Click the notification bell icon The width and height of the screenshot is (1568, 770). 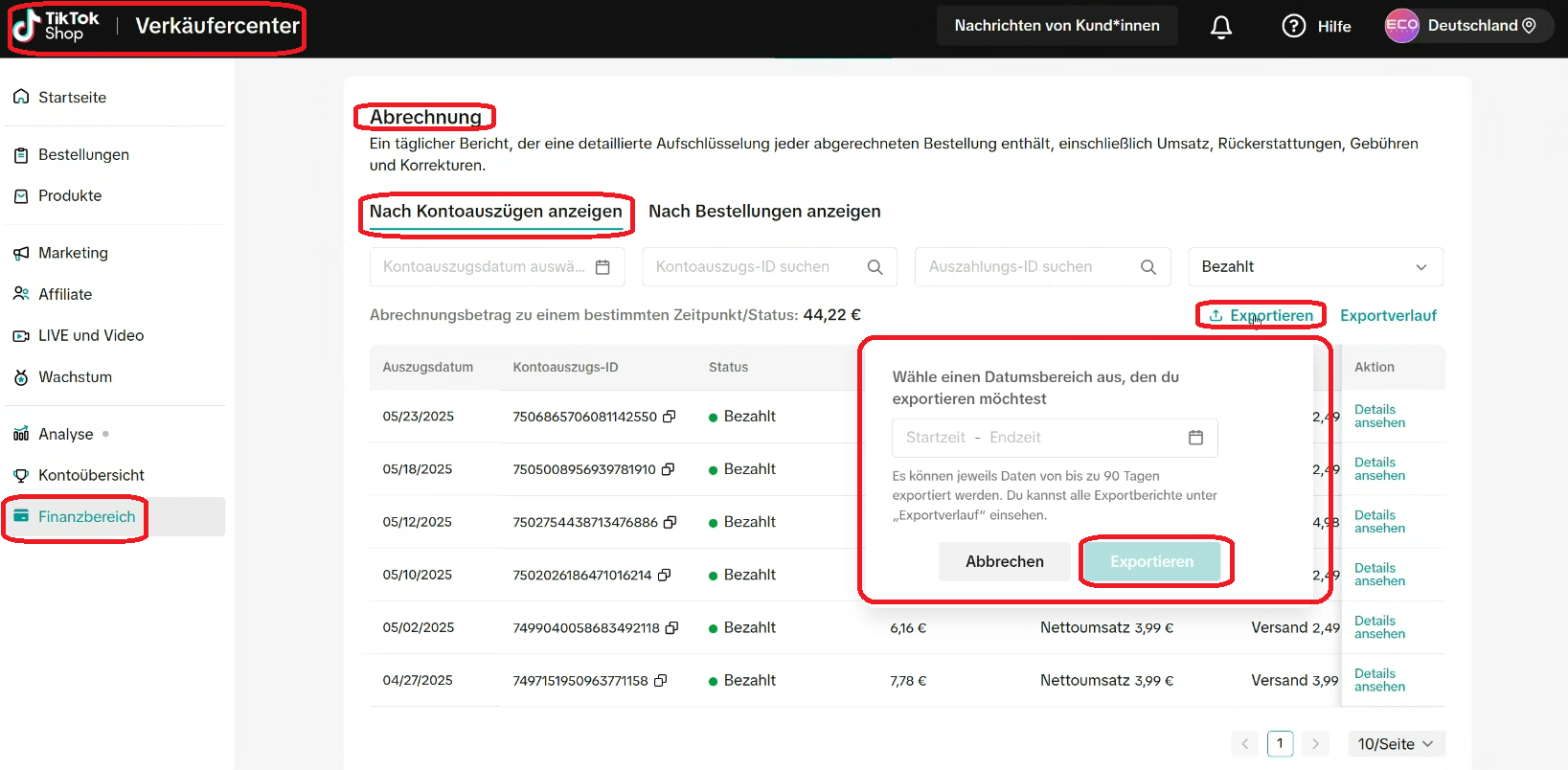point(1220,27)
